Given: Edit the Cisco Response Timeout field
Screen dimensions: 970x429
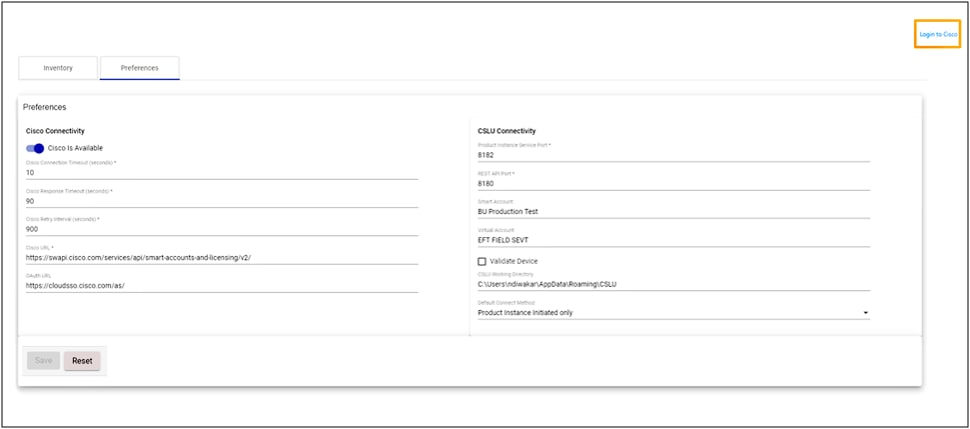Looking at the screenshot, I should [x=222, y=201].
